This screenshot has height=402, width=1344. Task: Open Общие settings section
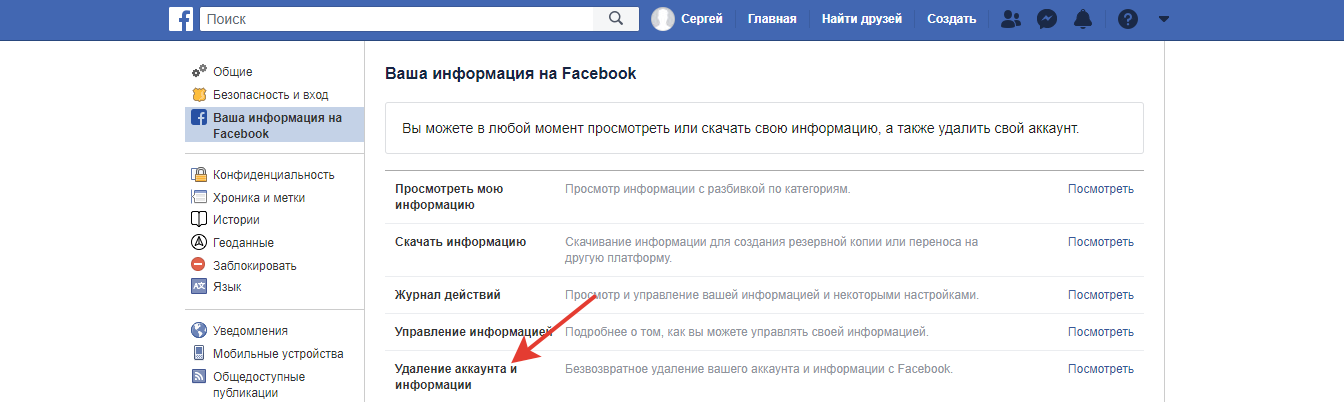233,72
